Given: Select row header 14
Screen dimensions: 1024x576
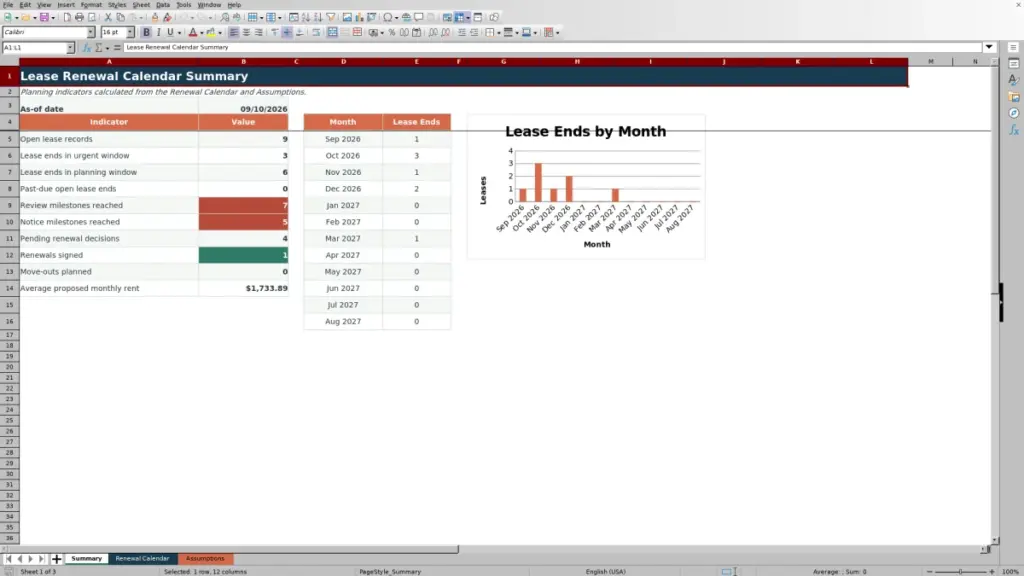Looking at the screenshot, I should tap(9, 288).
